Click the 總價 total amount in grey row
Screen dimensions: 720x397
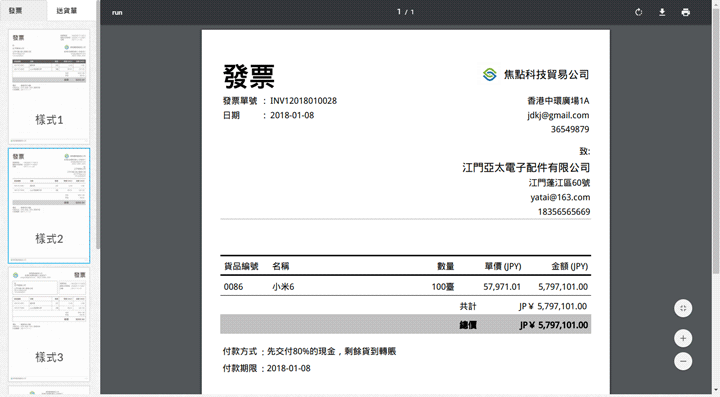554,325
